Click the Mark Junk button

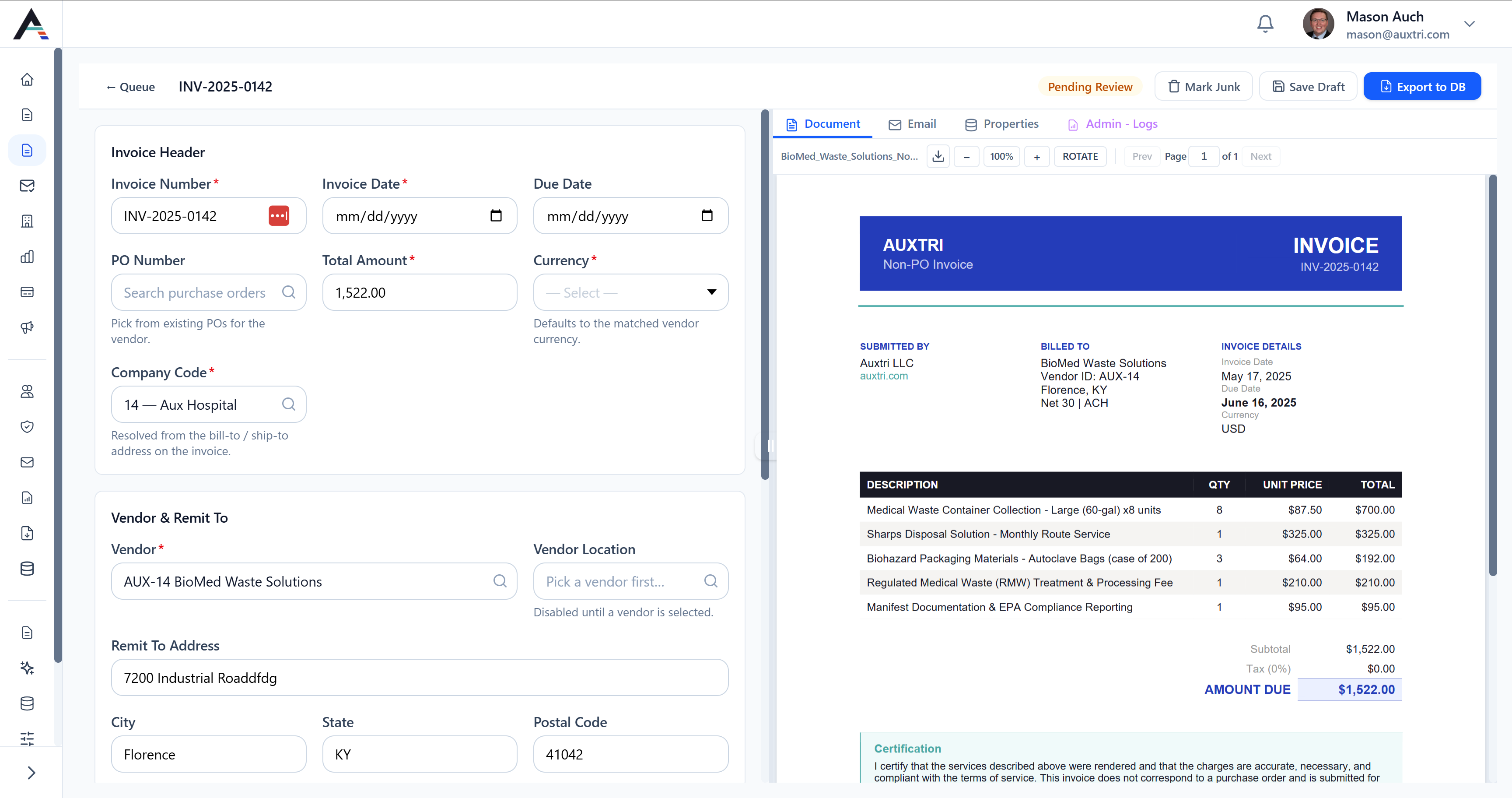1203,86
